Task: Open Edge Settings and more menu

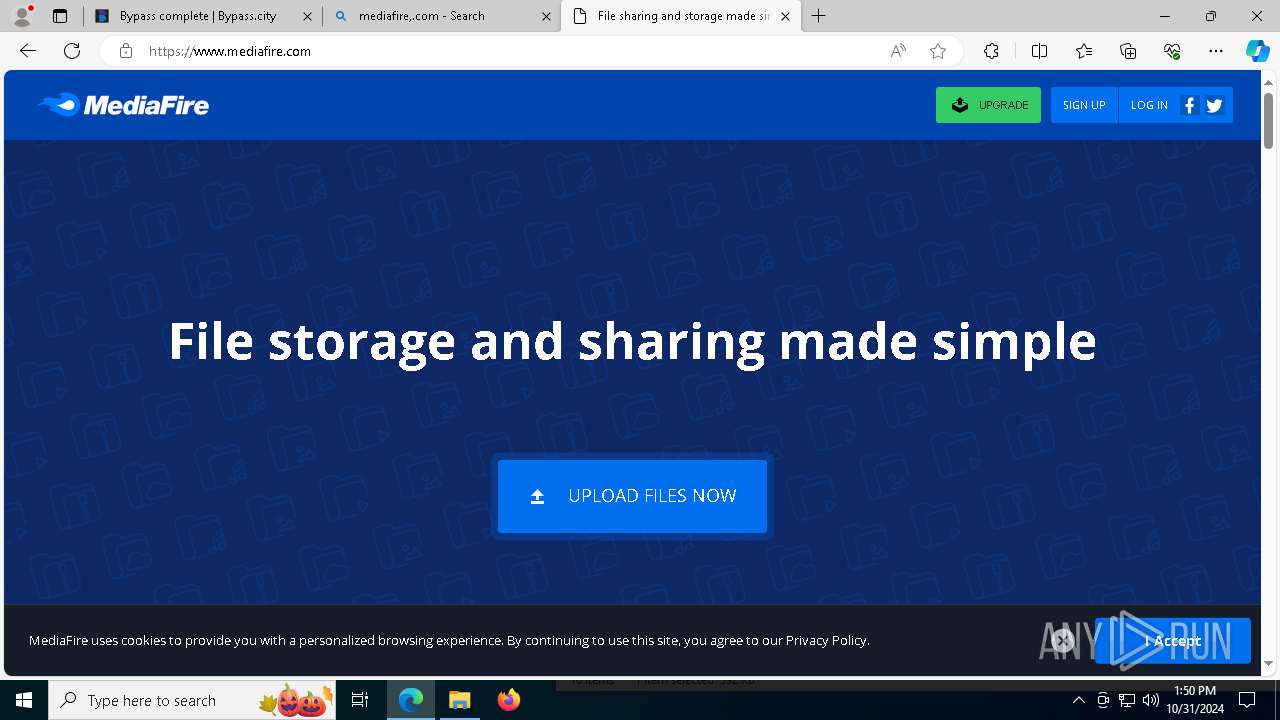Action: pyautogui.click(x=1216, y=51)
